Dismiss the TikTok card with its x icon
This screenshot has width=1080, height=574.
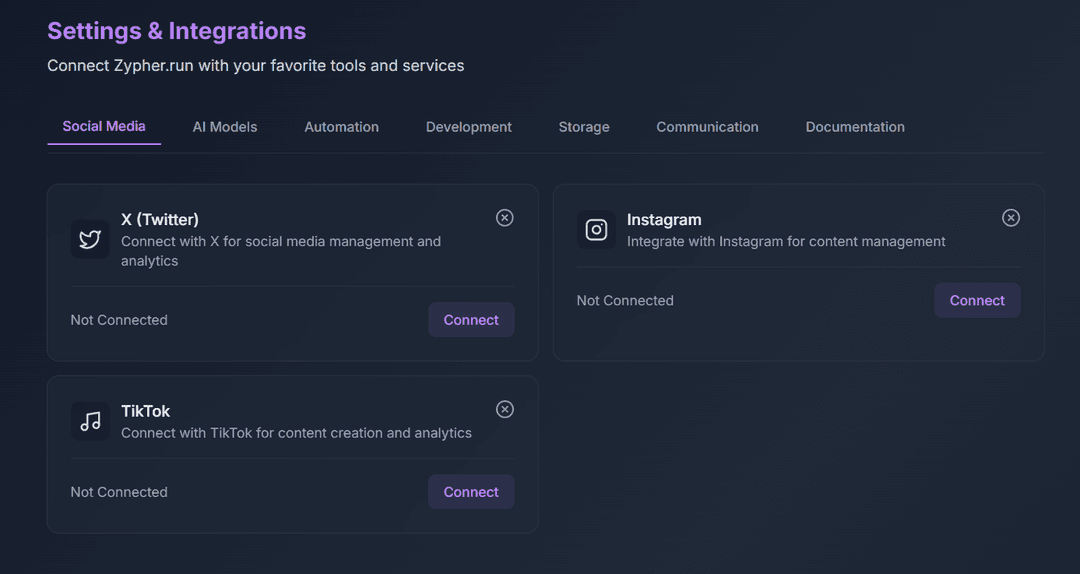(504, 409)
